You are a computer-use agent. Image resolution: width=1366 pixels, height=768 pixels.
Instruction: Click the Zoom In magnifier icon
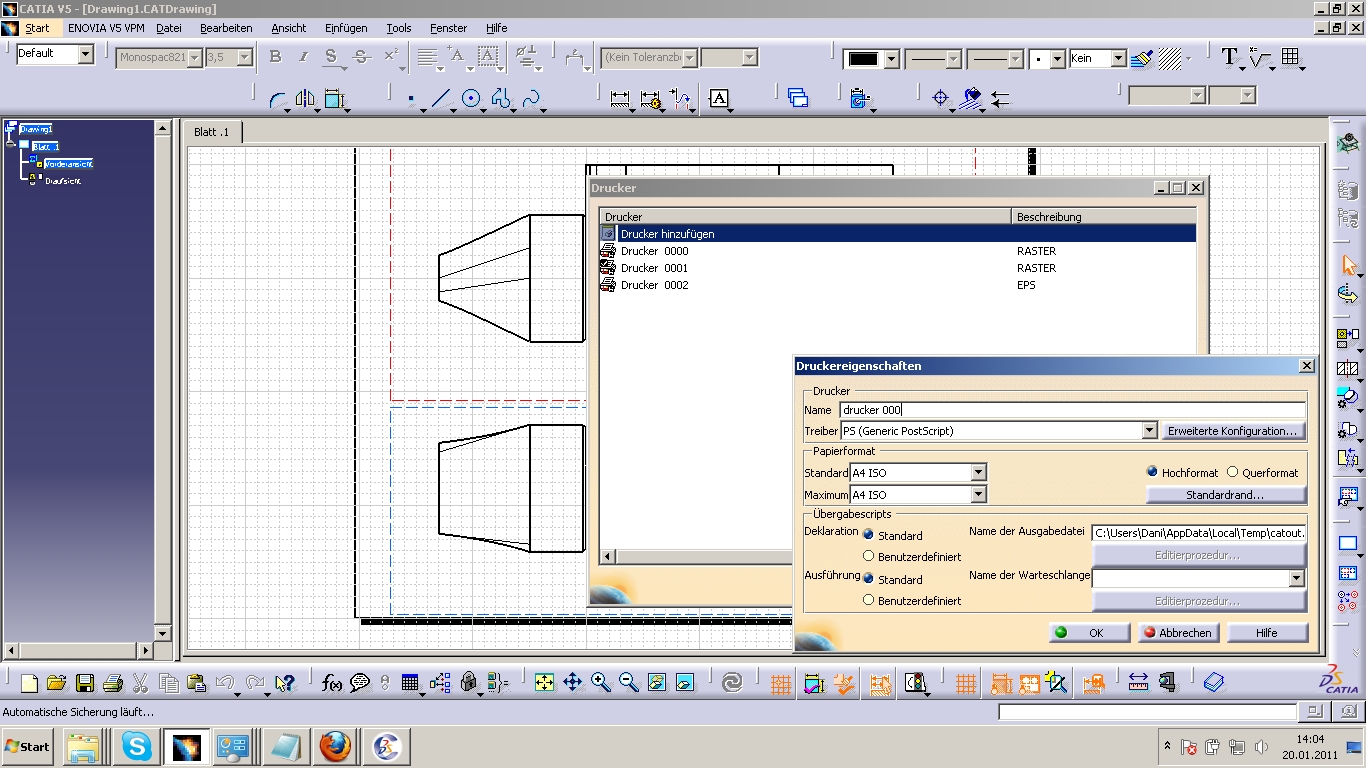pos(600,683)
